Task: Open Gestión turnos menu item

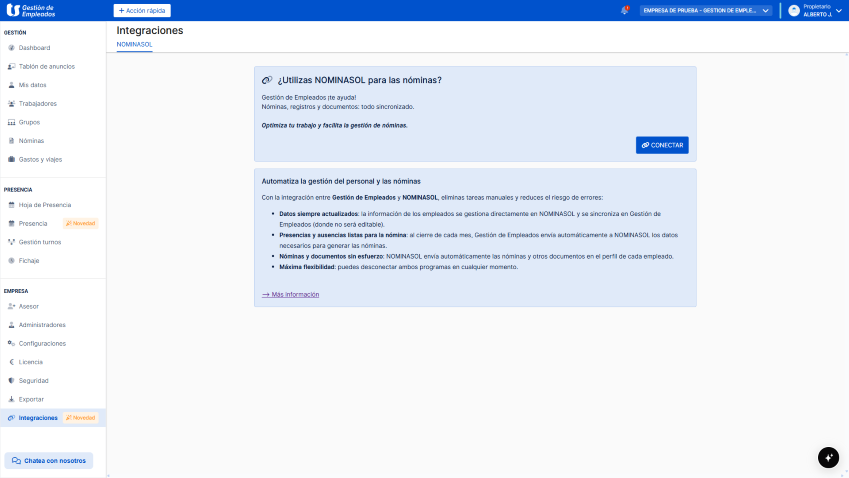Action: point(40,242)
